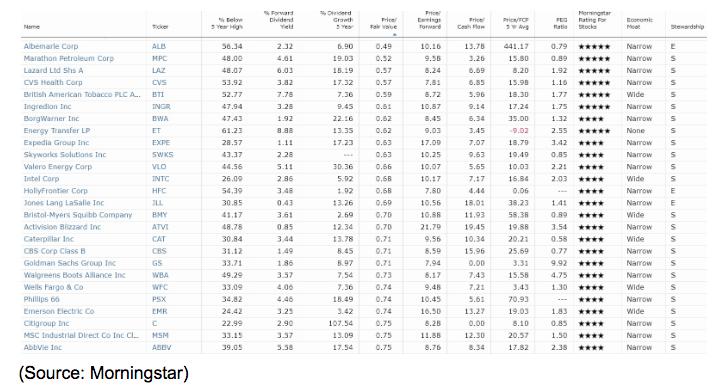714x392 pixels.
Task: Click the Price/Fair Value sort arrow
Action: click(x=394, y=35)
